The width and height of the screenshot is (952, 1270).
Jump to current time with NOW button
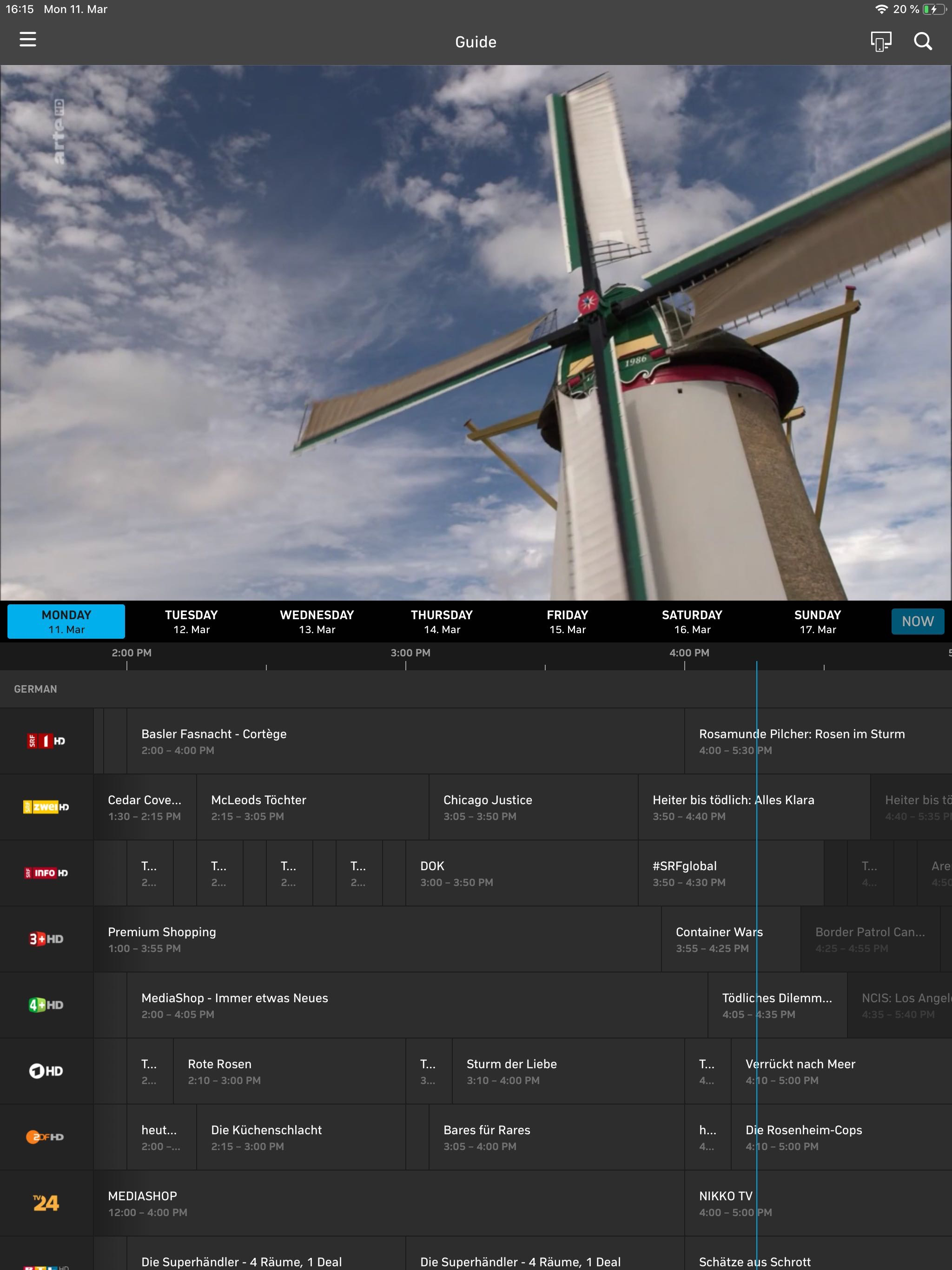[x=918, y=621]
